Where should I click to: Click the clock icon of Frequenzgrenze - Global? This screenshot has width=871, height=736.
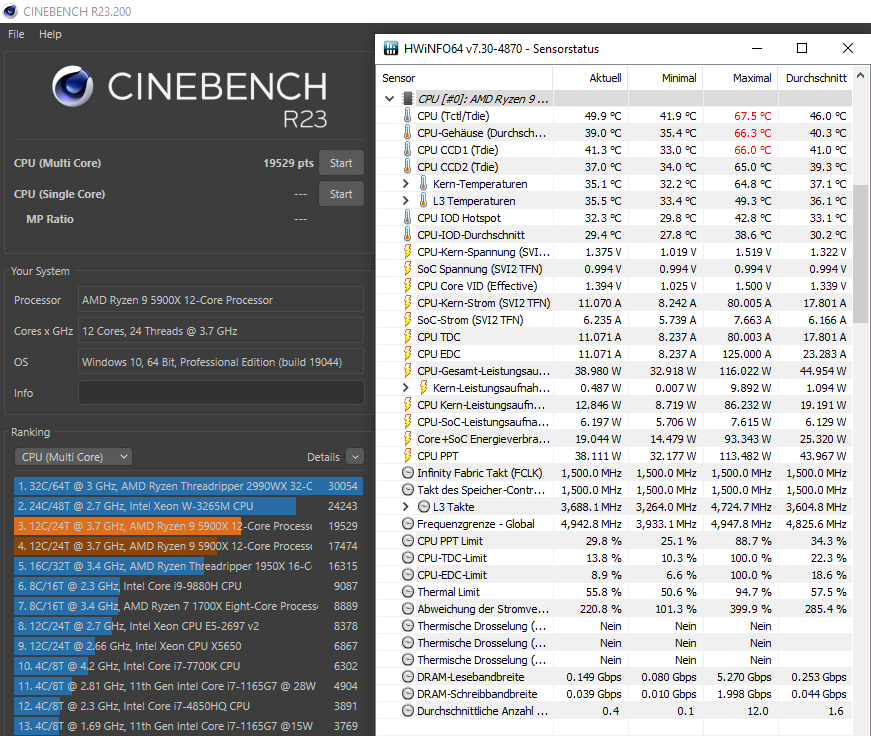click(x=408, y=524)
